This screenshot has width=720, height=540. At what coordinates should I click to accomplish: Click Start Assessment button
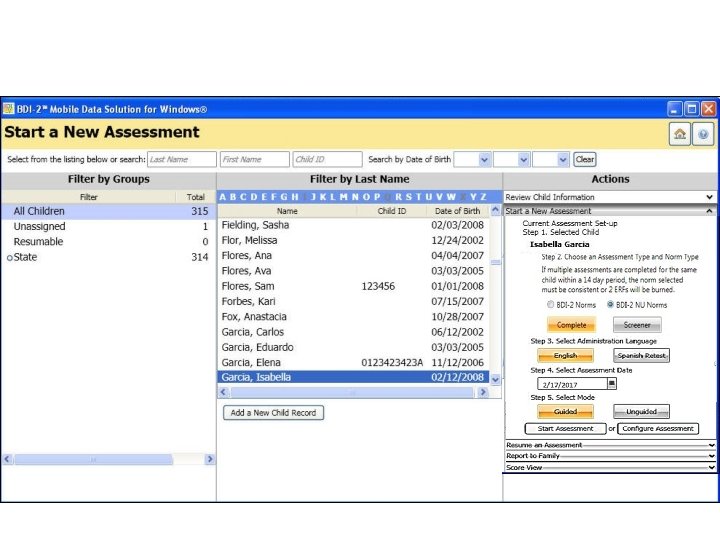point(565,428)
